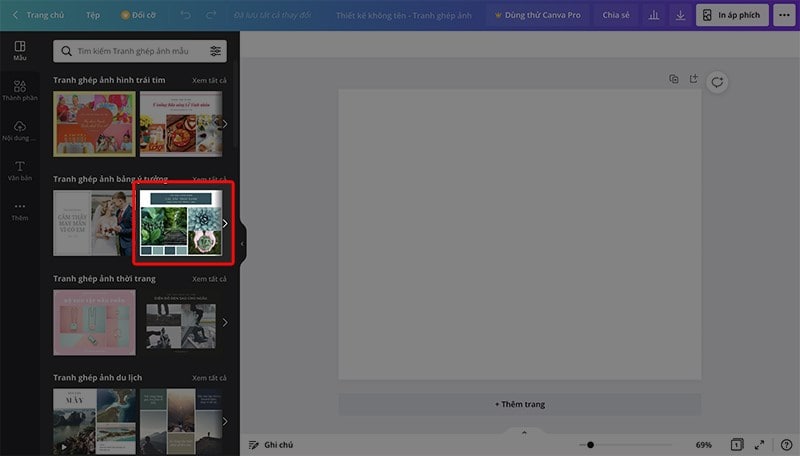Open the help question mark icon
The height and width of the screenshot is (456, 800).
pyautogui.click(x=786, y=444)
